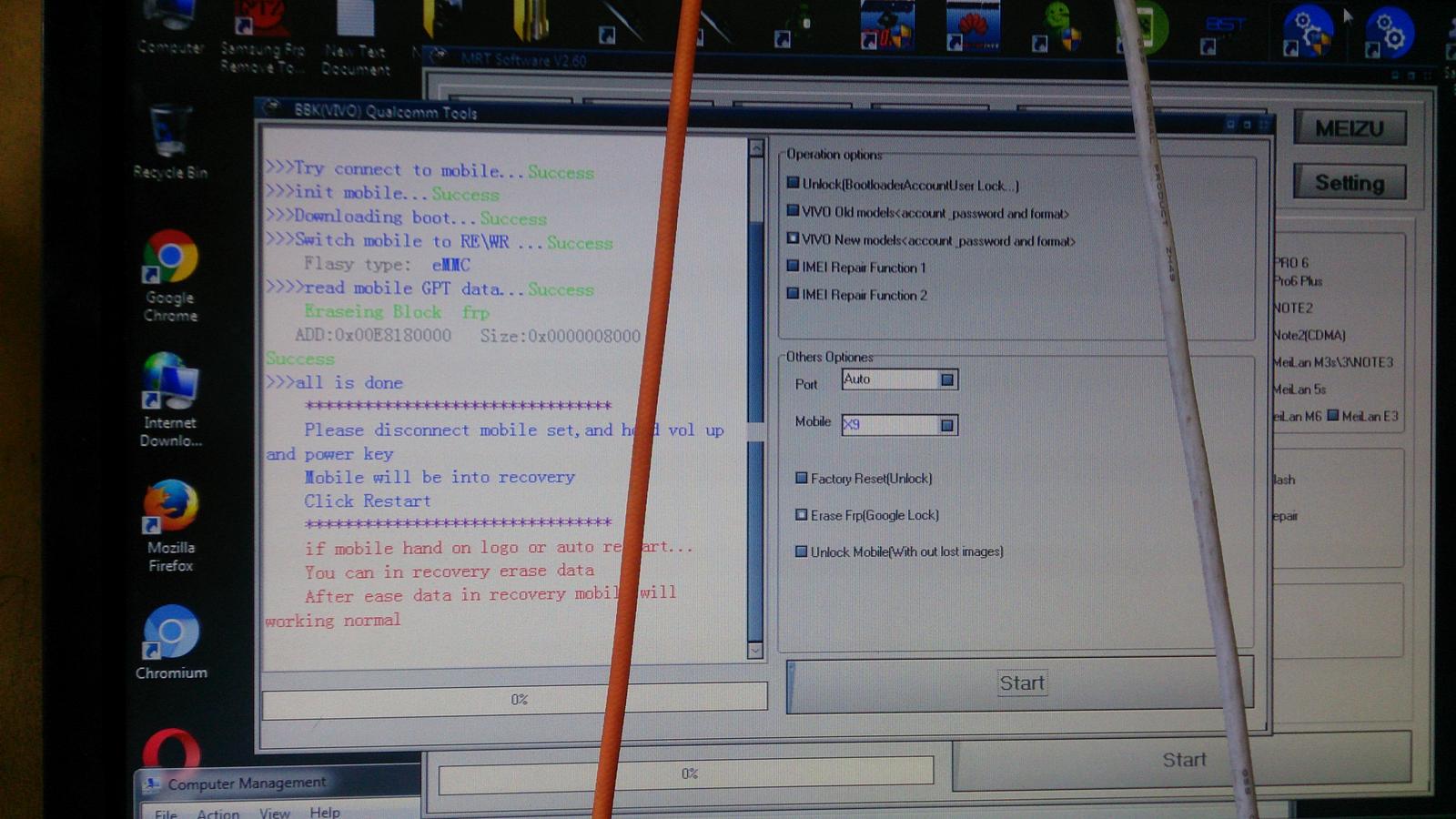Click log scrollbar up arrow
Image resolution: width=1456 pixels, height=819 pixels.
tap(756, 147)
